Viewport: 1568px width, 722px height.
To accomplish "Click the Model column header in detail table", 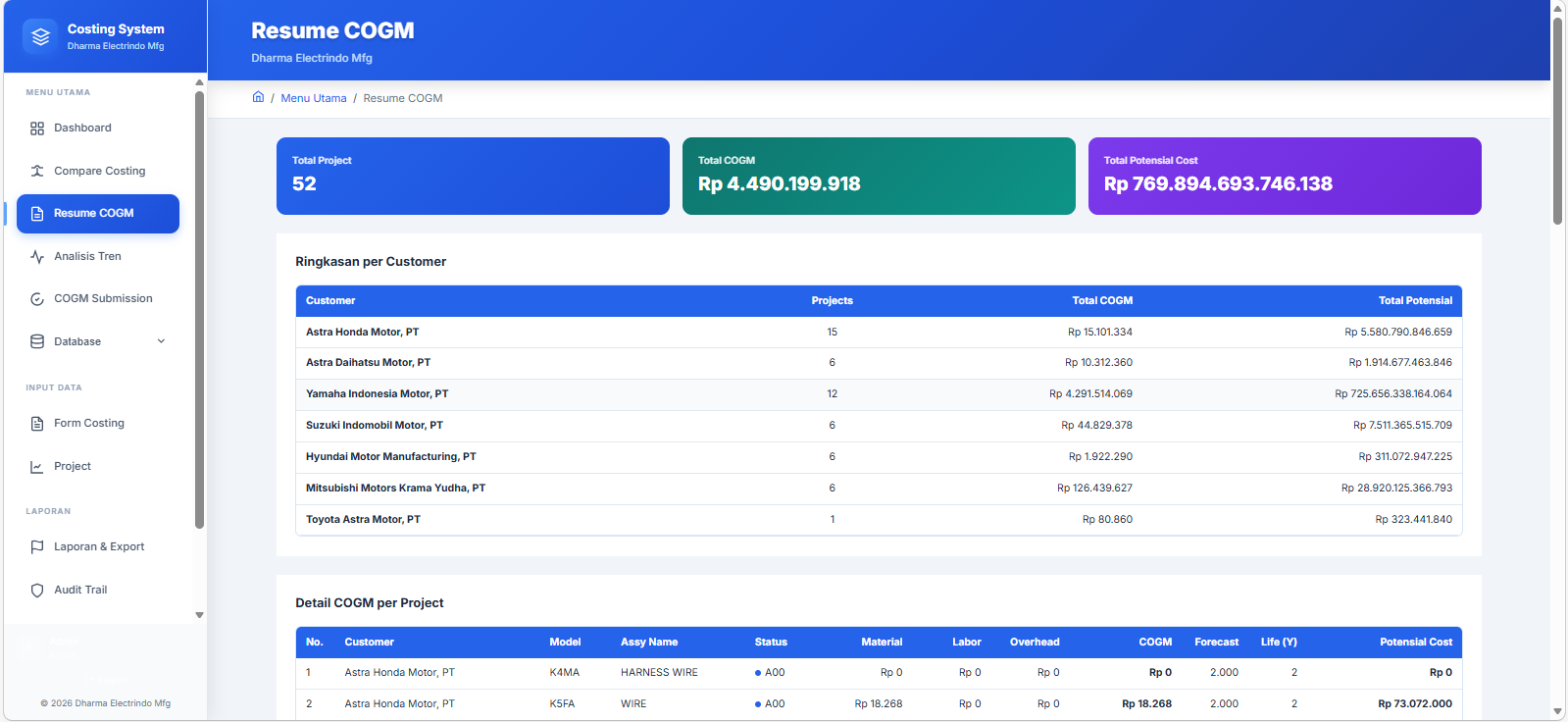I will (565, 643).
